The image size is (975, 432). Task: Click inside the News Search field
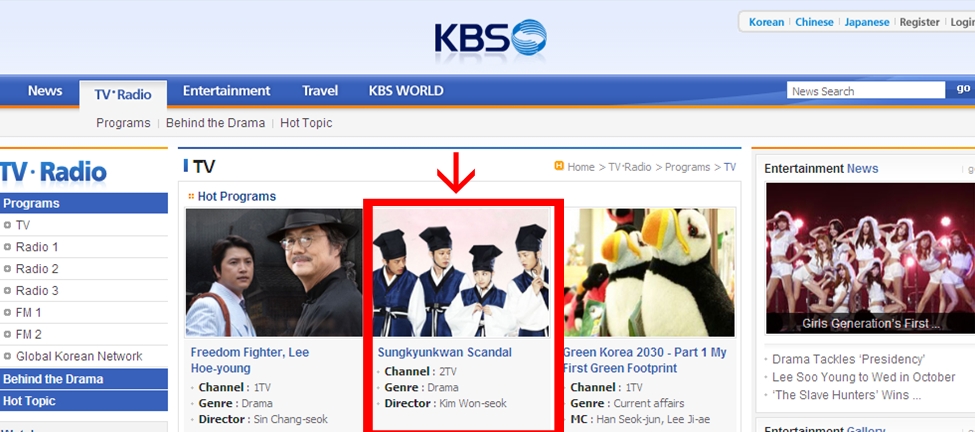[x=866, y=91]
